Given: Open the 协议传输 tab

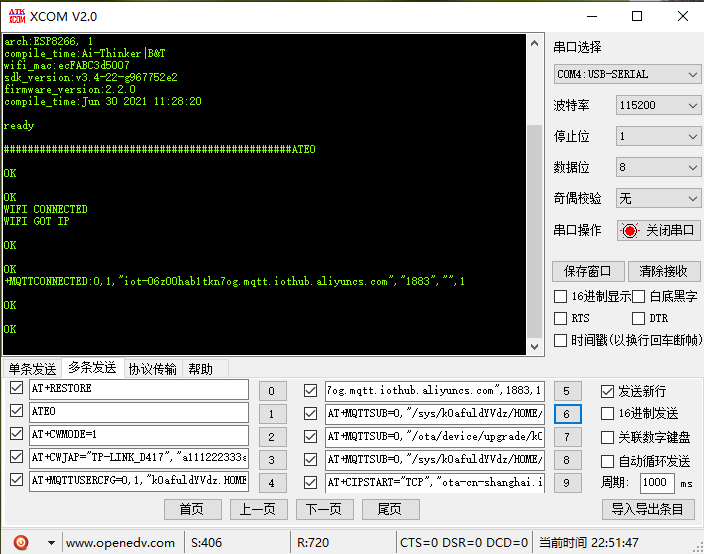Looking at the screenshot, I should point(152,369).
